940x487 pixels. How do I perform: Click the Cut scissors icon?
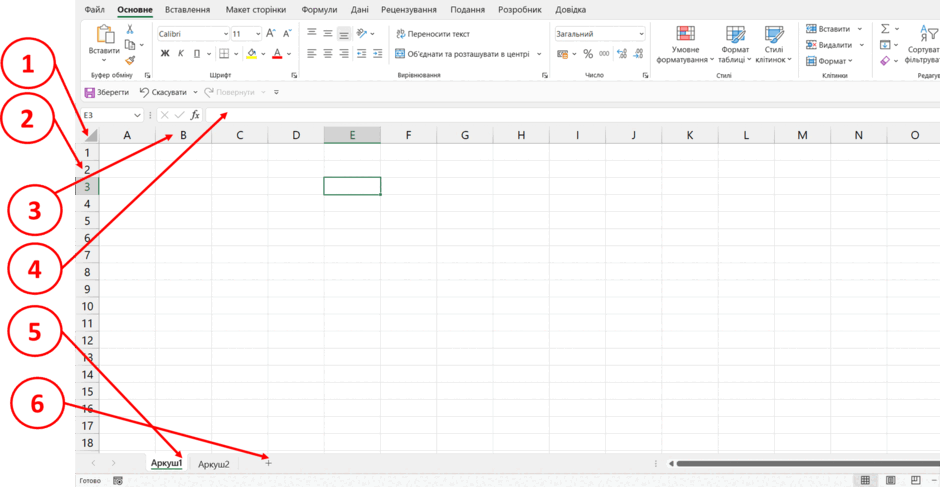point(129,29)
